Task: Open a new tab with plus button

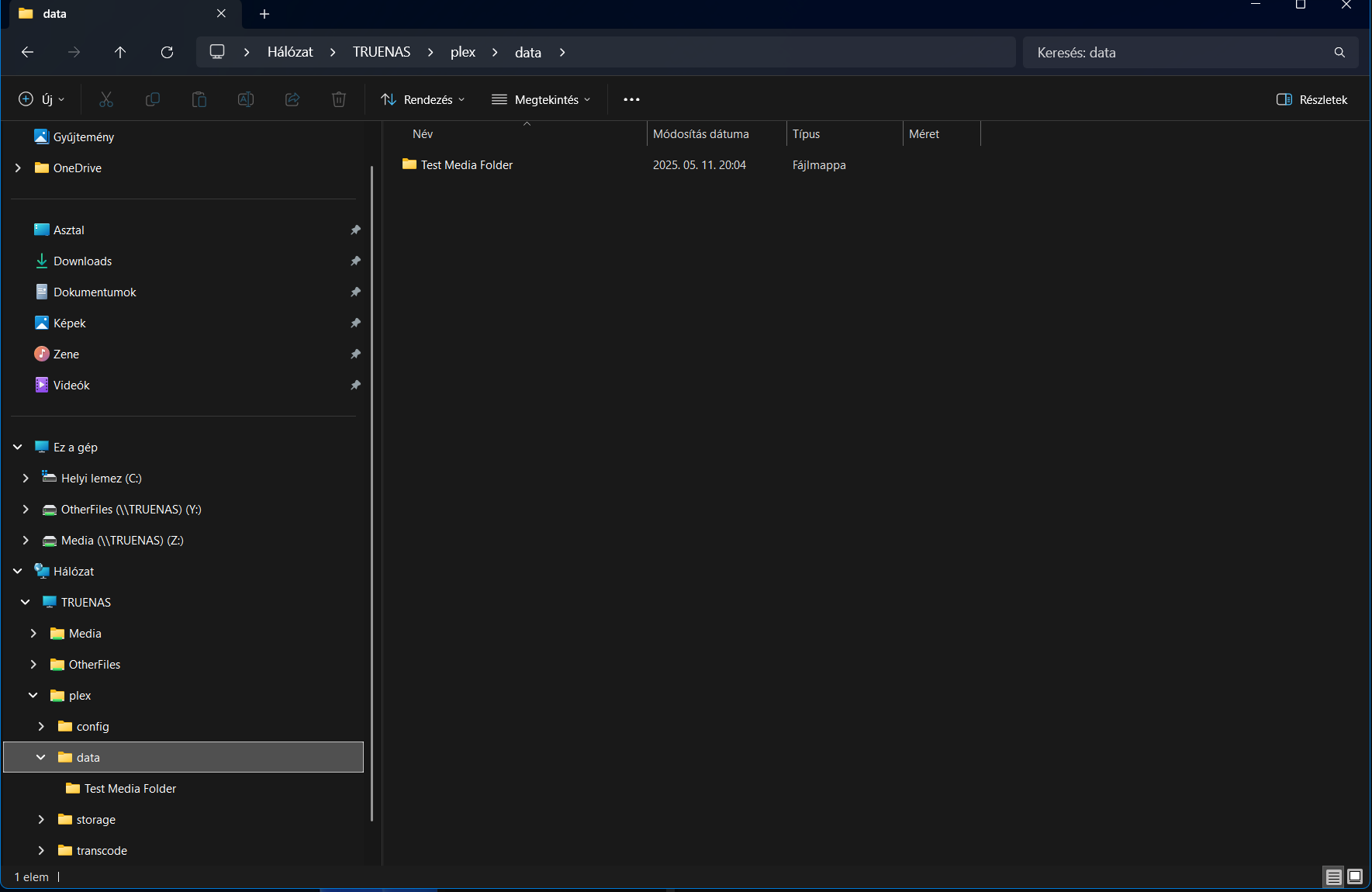Action: [x=264, y=14]
